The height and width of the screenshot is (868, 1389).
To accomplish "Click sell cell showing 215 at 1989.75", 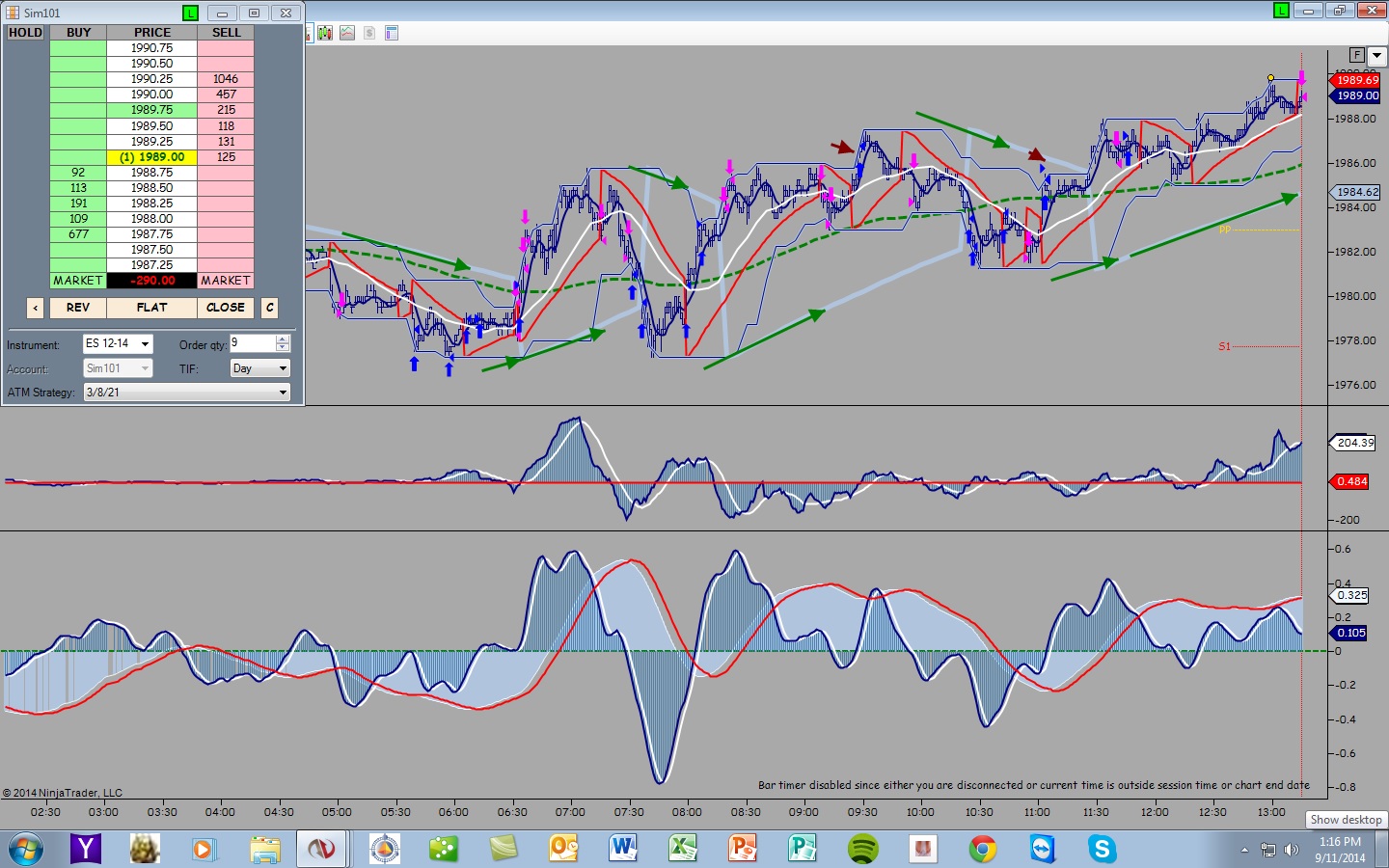I will [x=226, y=110].
